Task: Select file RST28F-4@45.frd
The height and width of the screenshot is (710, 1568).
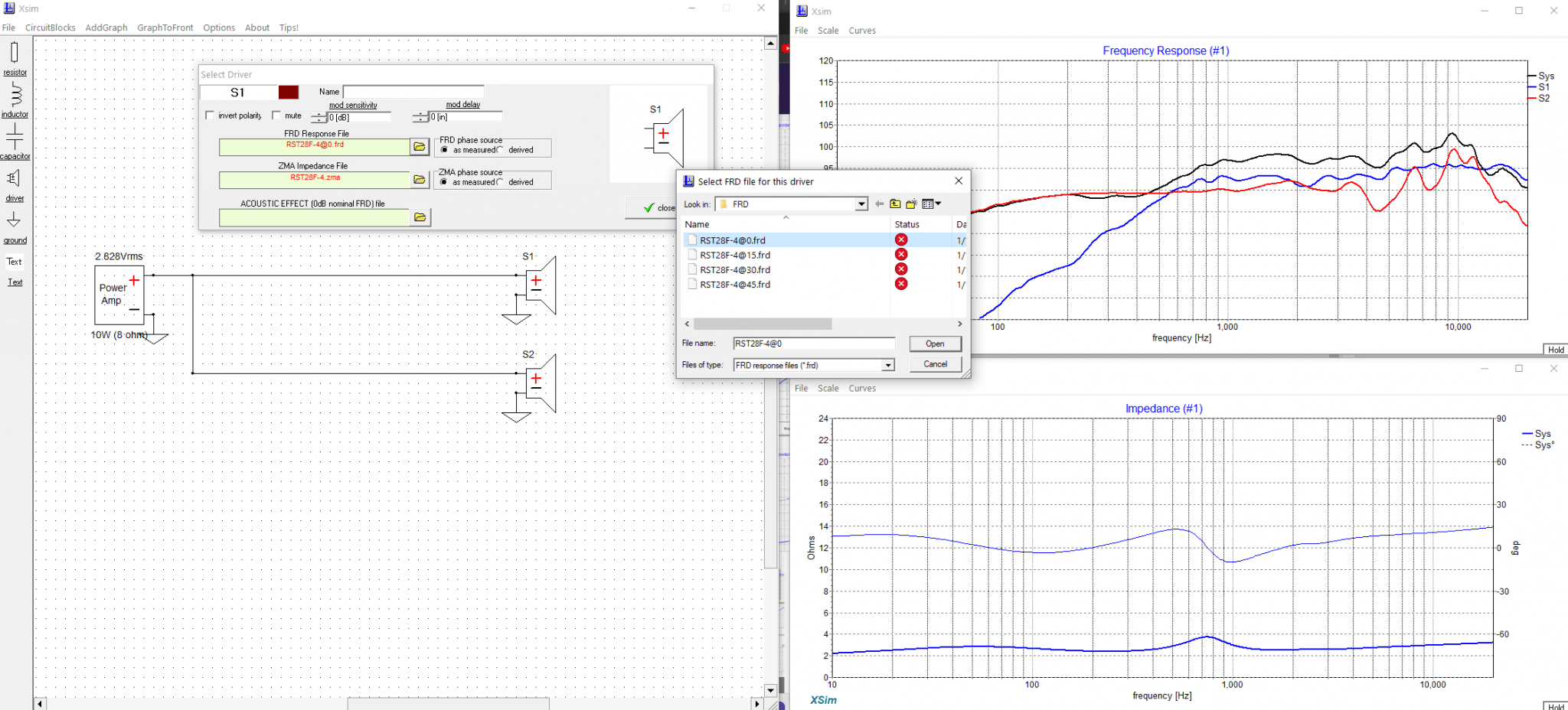Action: click(735, 284)
